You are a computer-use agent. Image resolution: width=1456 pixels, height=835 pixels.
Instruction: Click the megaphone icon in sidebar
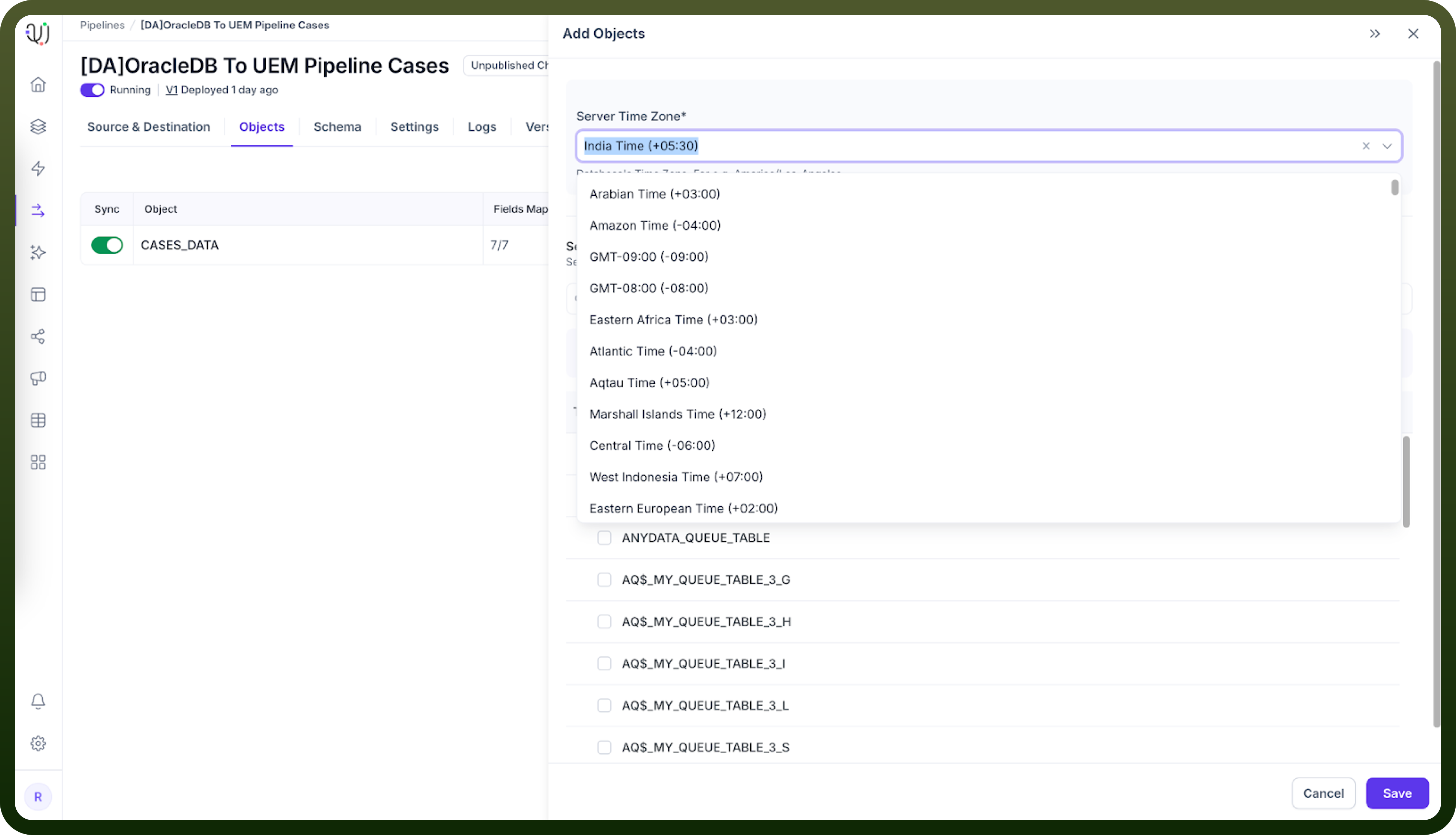[x=38, y=378]
